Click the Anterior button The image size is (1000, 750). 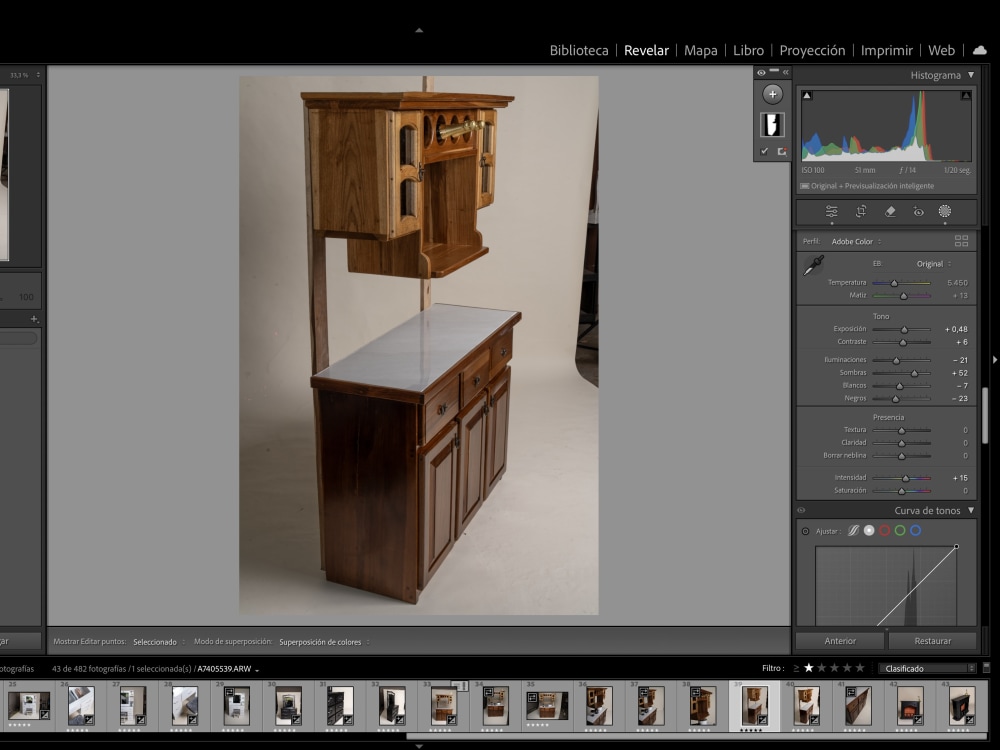pos(840,641)
